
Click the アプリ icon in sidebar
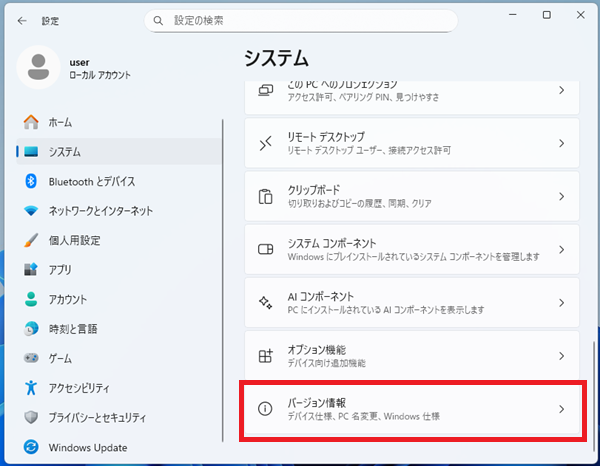pyautogui.click(x=31, y=269)
